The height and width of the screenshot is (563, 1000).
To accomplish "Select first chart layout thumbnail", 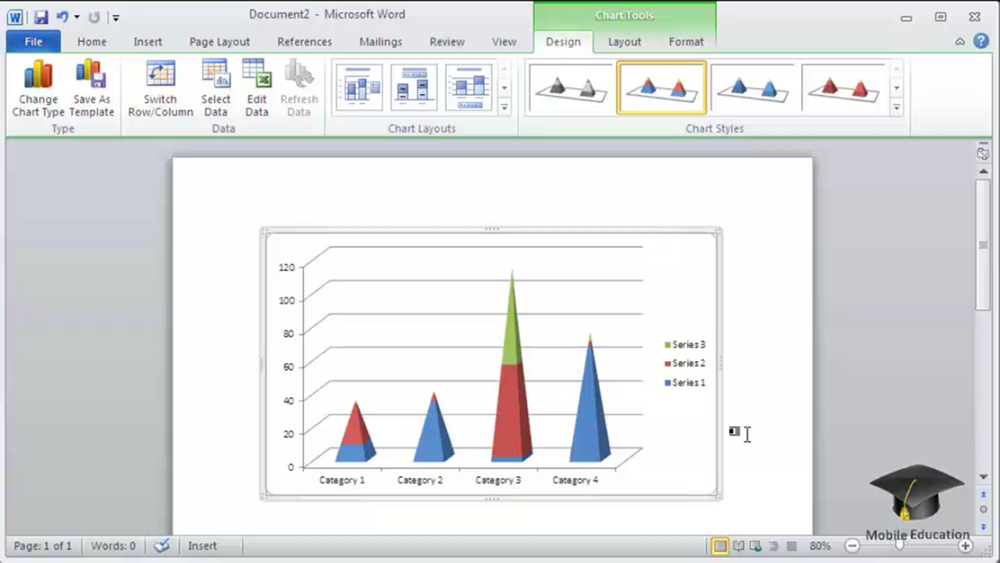I will coord(359,87).
